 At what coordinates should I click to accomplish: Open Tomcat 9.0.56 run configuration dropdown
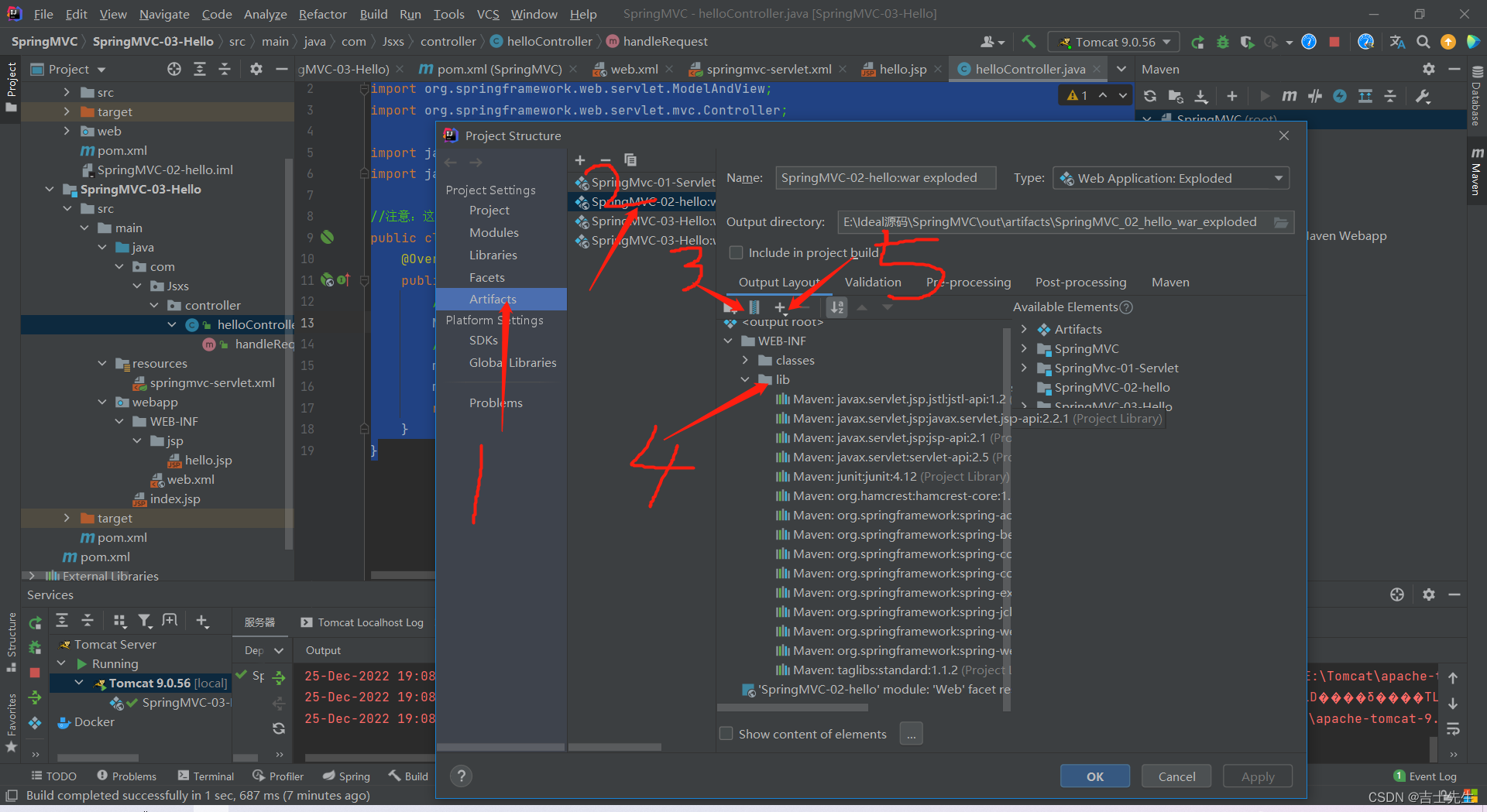[x=1114, y=42]
